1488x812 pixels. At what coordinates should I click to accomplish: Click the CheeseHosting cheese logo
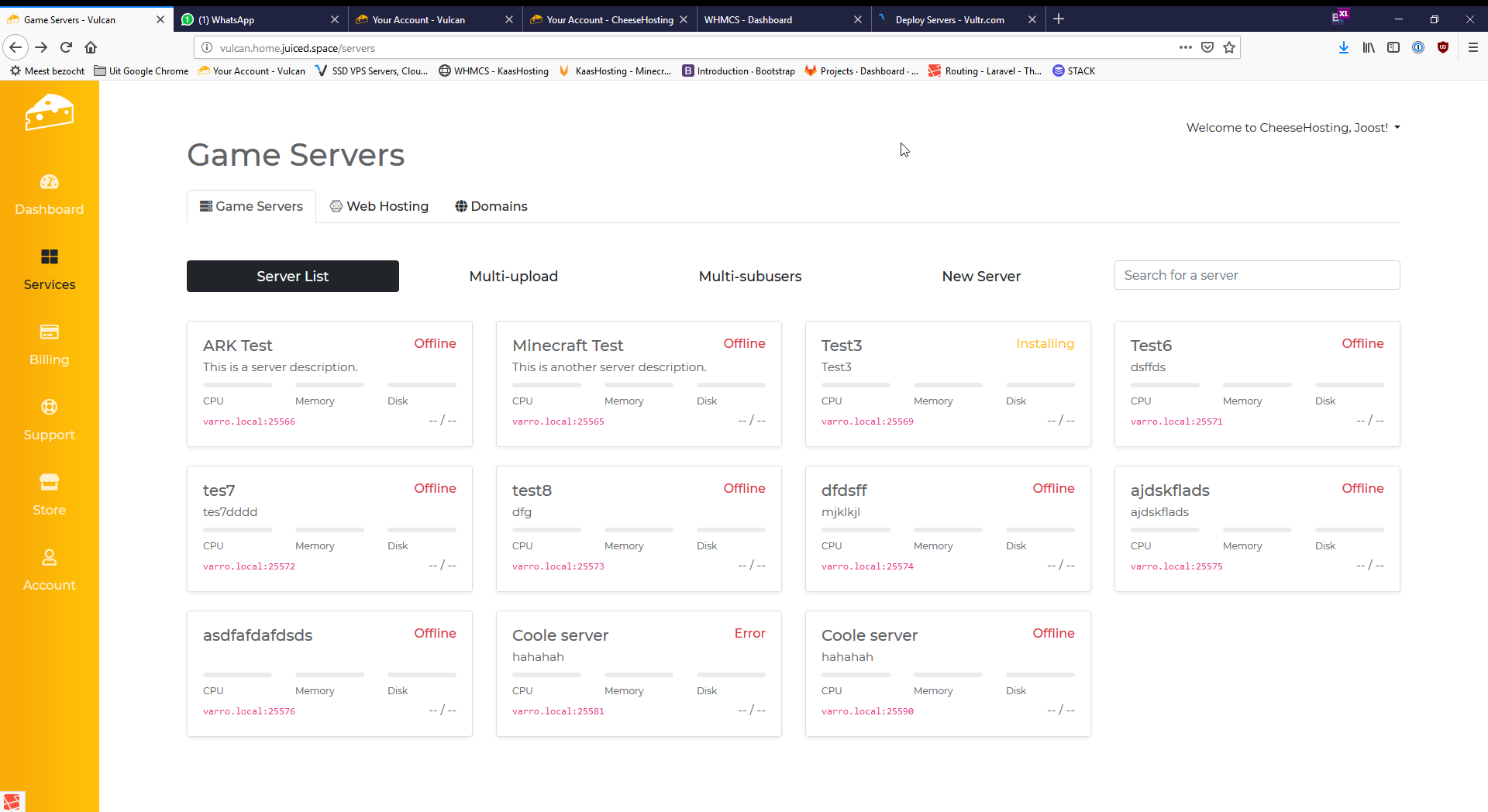pyautogui.click(x=49, y=113)
